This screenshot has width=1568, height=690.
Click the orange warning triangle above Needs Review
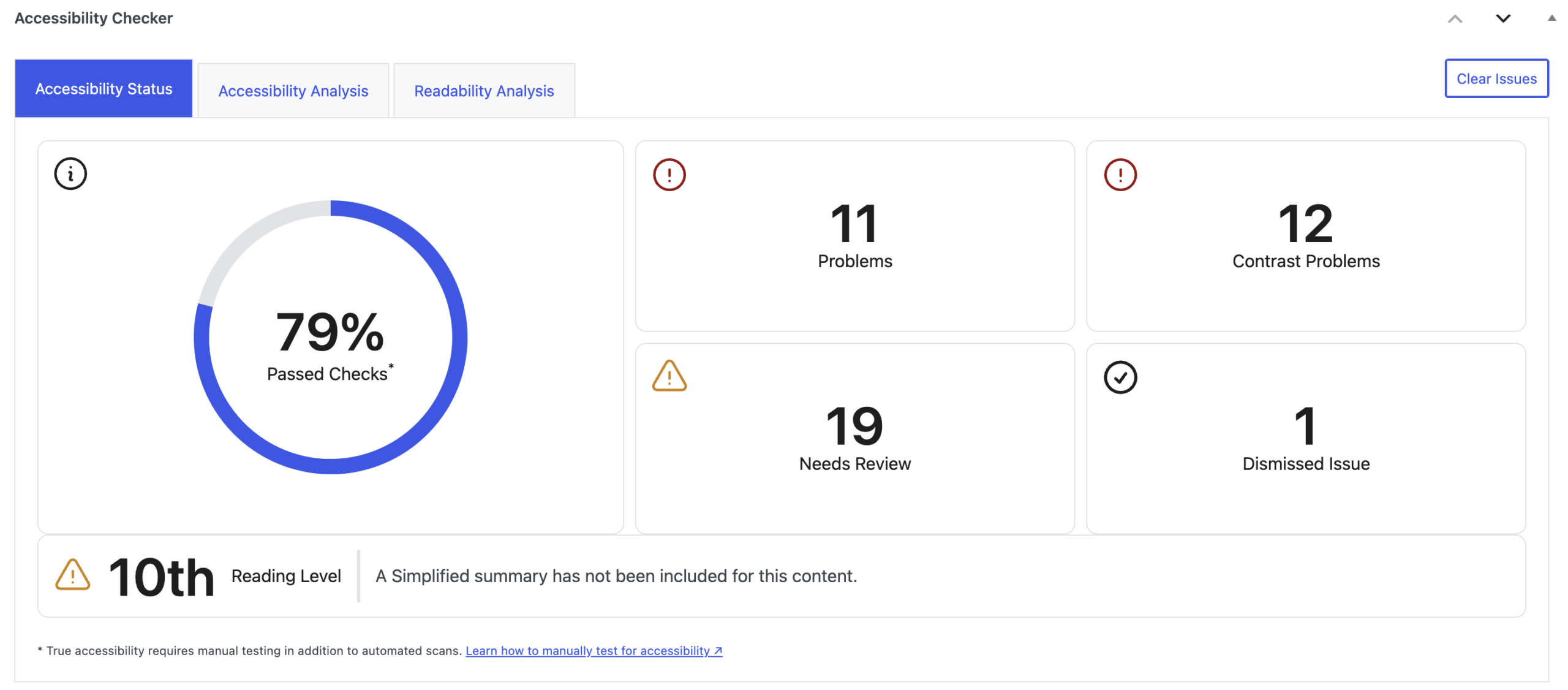(x=669, y=376)
